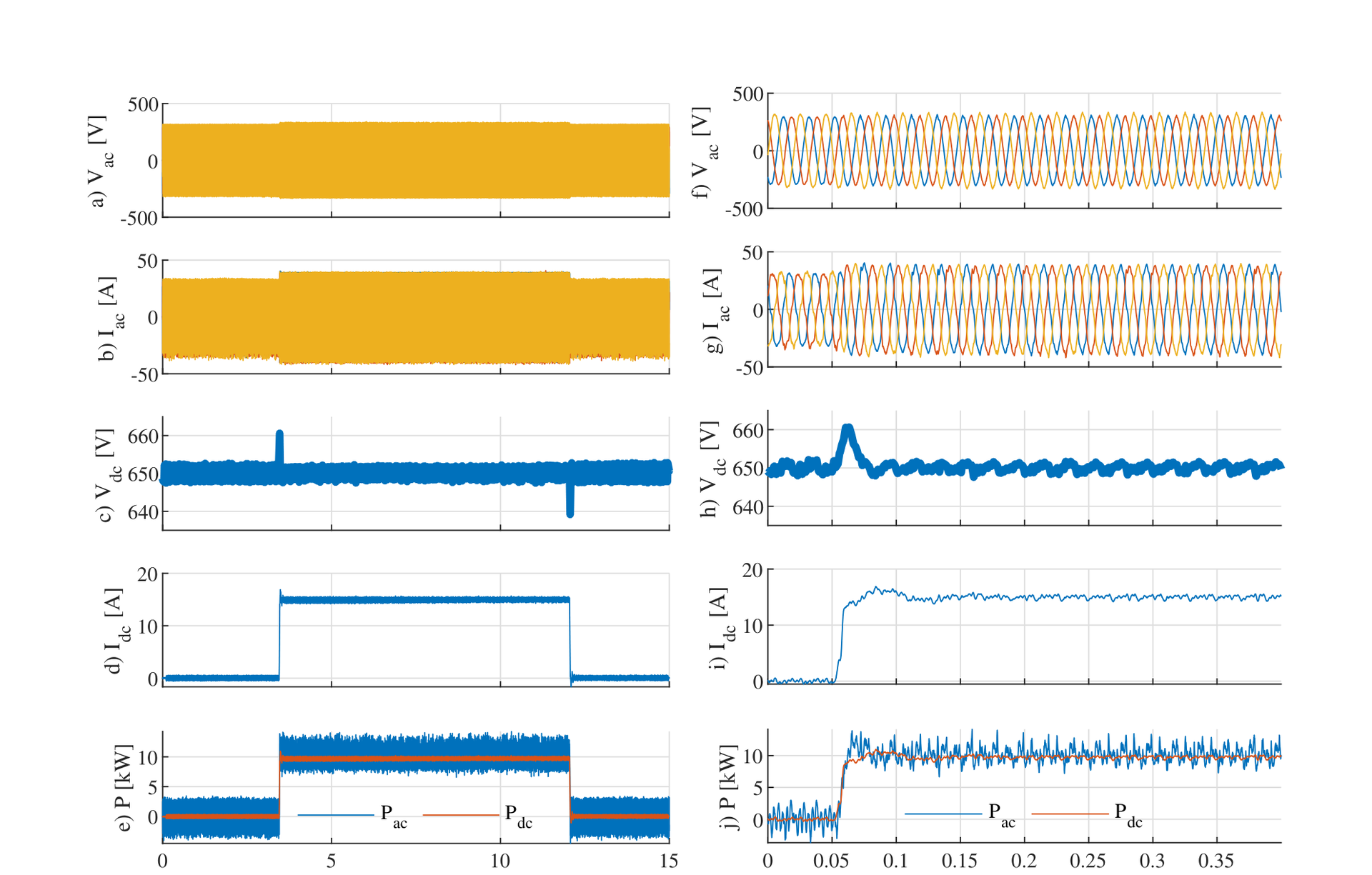Click the blue legend line sample in plot e
The image size is (1372, 875).
coord(336,814)
